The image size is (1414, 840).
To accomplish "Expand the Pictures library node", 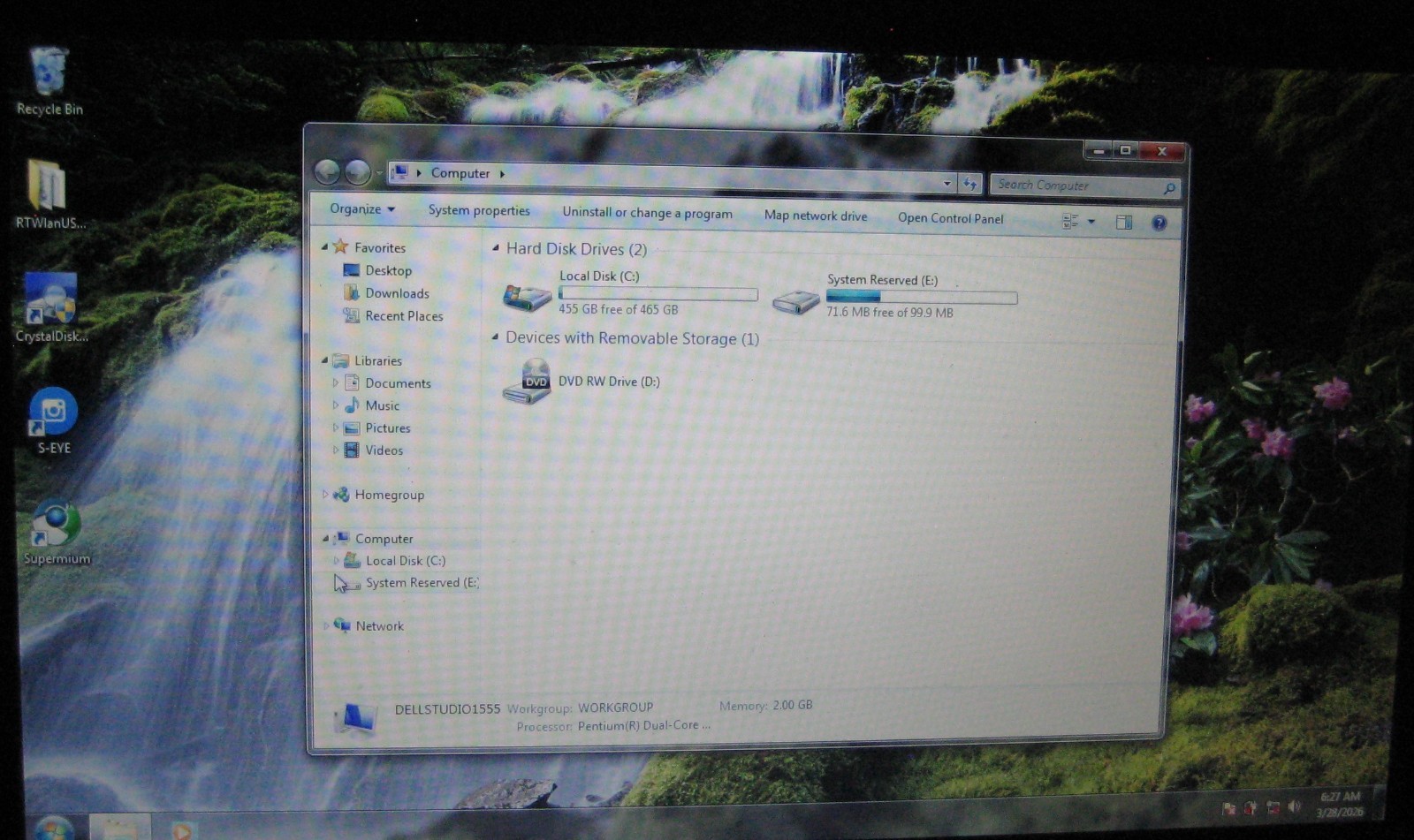I will [x=336, y=428].
